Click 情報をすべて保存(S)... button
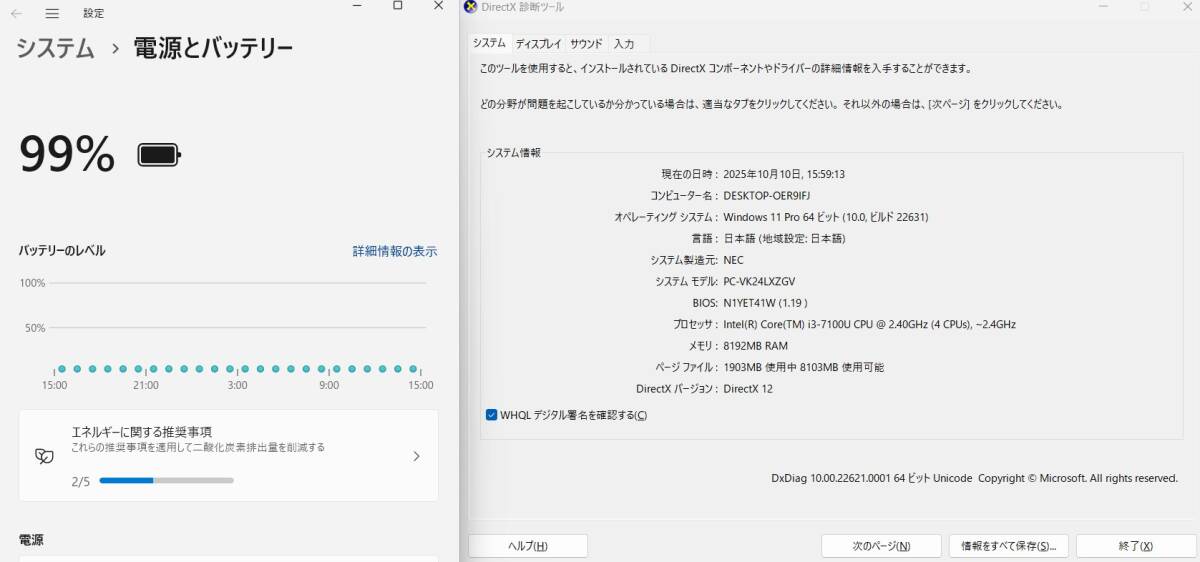 (x=1009, y=546)
